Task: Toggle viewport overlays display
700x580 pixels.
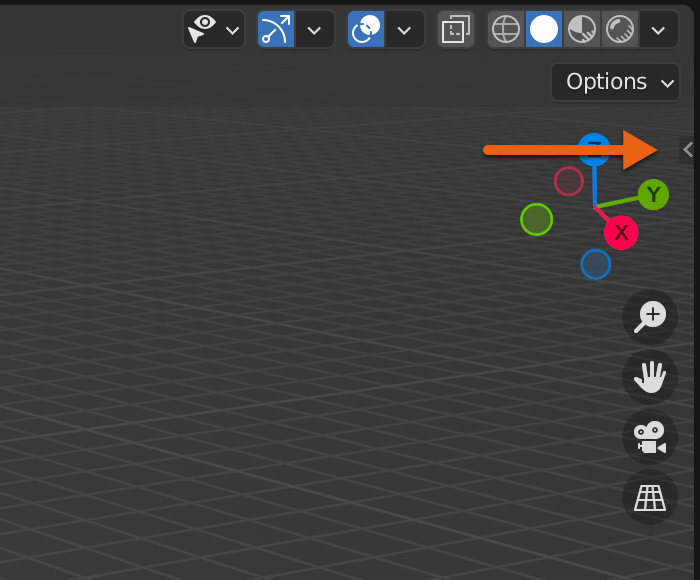Action: (366, 29)
